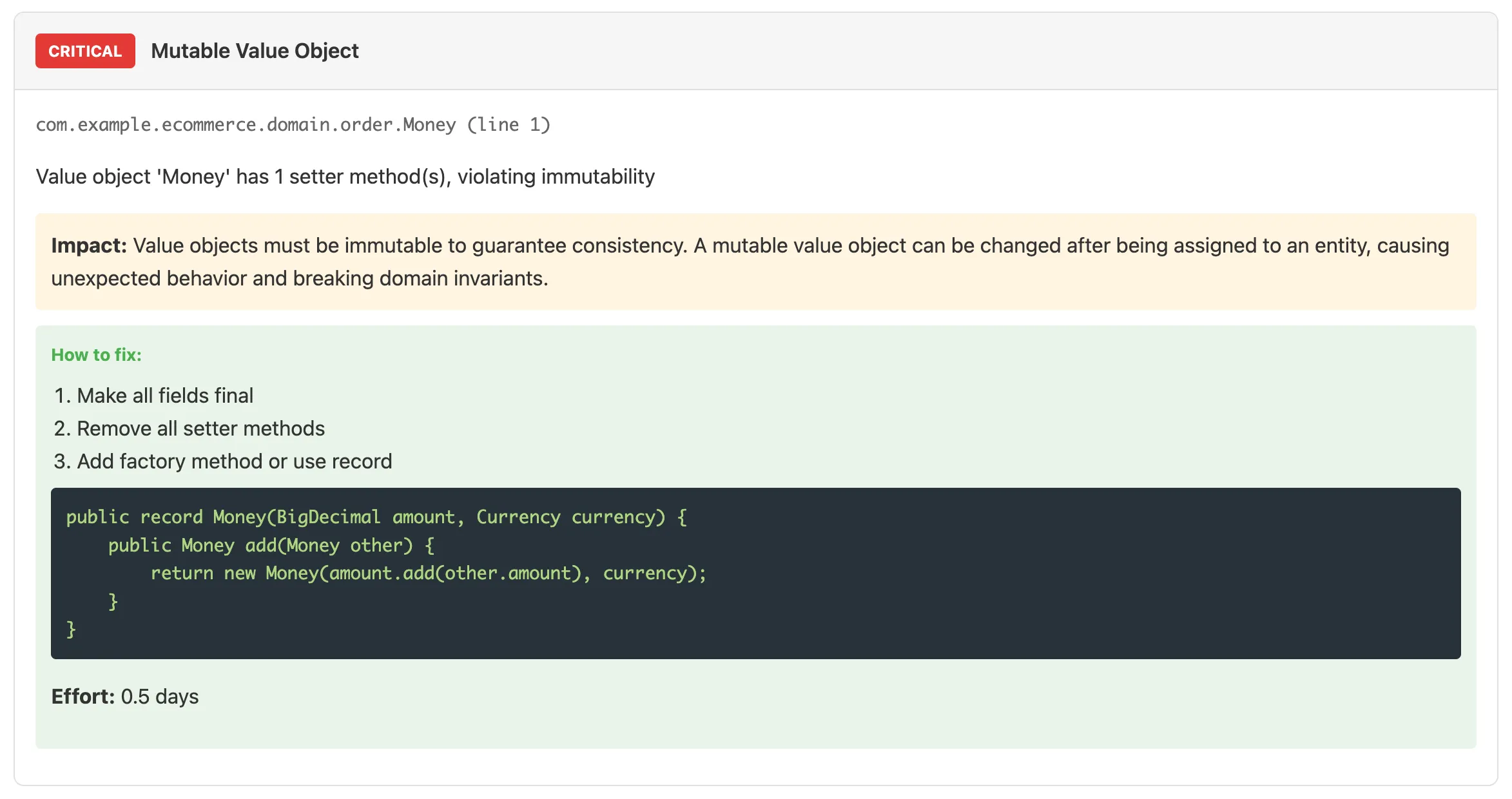Click the com.example.ecommerce.domain.order.Money file path
The image size is (1512, 799).
245,124
